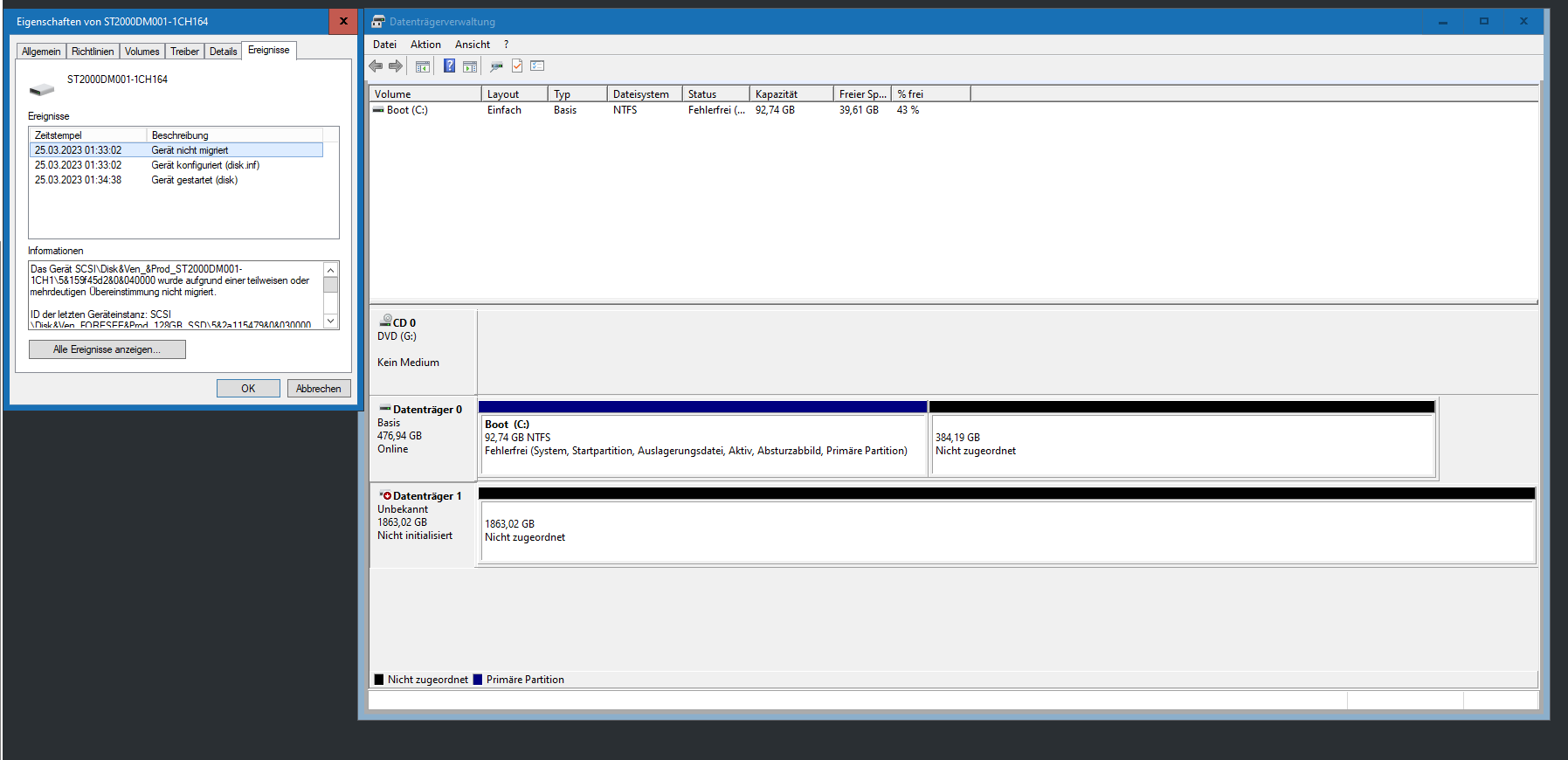Switch to the Volumes tab
1568x760 pixels.
coord(142,52)
